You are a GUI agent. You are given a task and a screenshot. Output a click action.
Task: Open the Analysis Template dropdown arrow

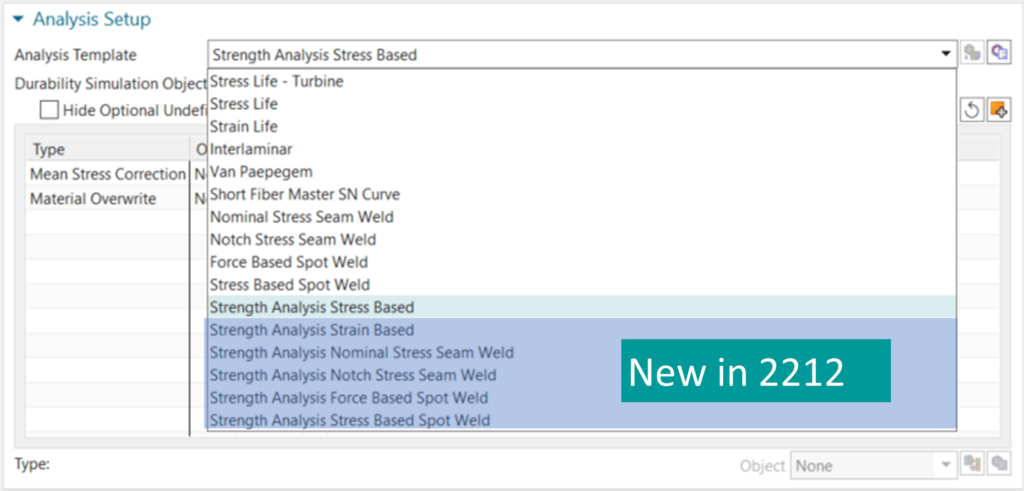pos(946,55)
